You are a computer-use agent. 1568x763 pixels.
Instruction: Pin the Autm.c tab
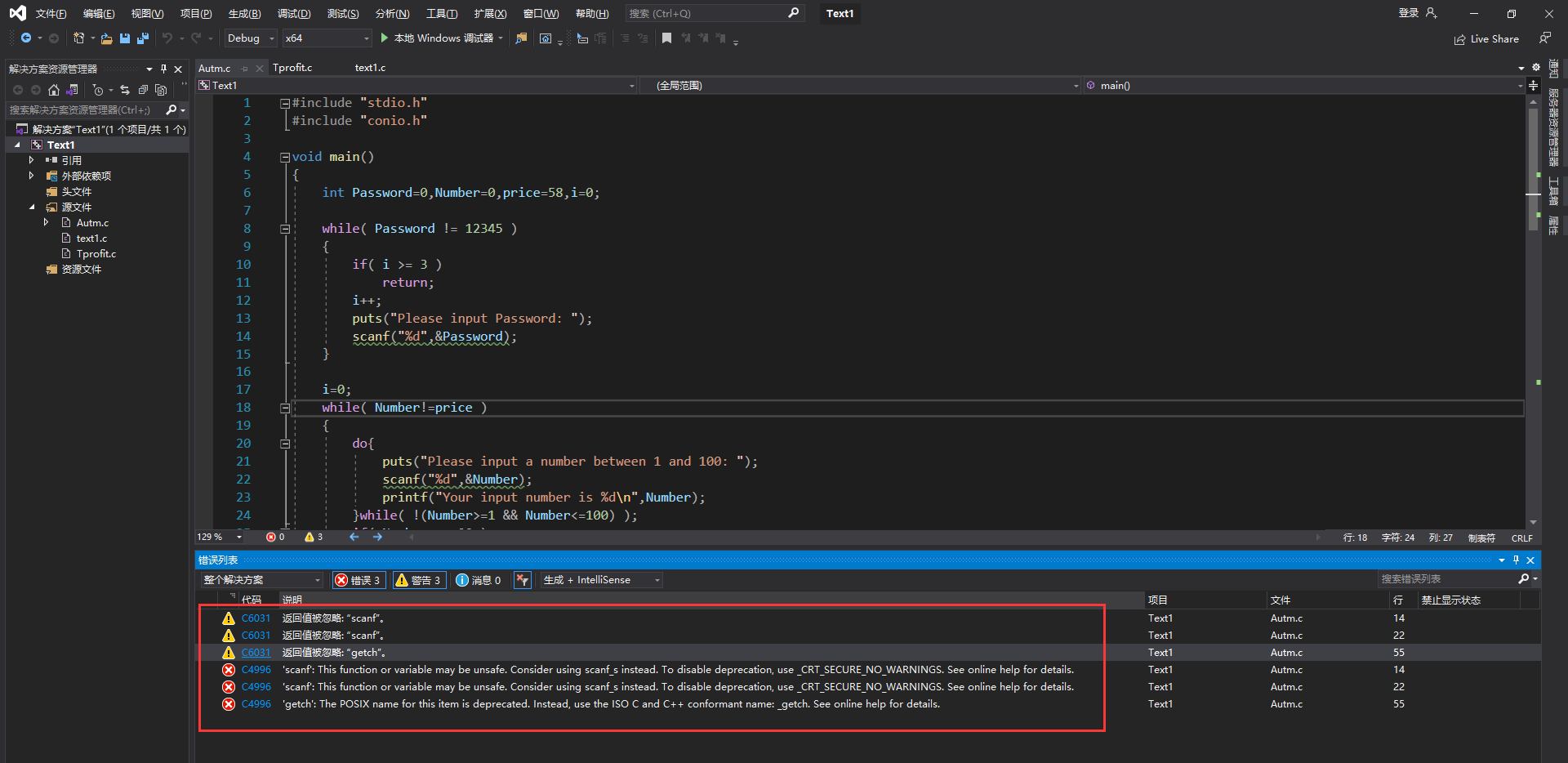coord(244,69)
